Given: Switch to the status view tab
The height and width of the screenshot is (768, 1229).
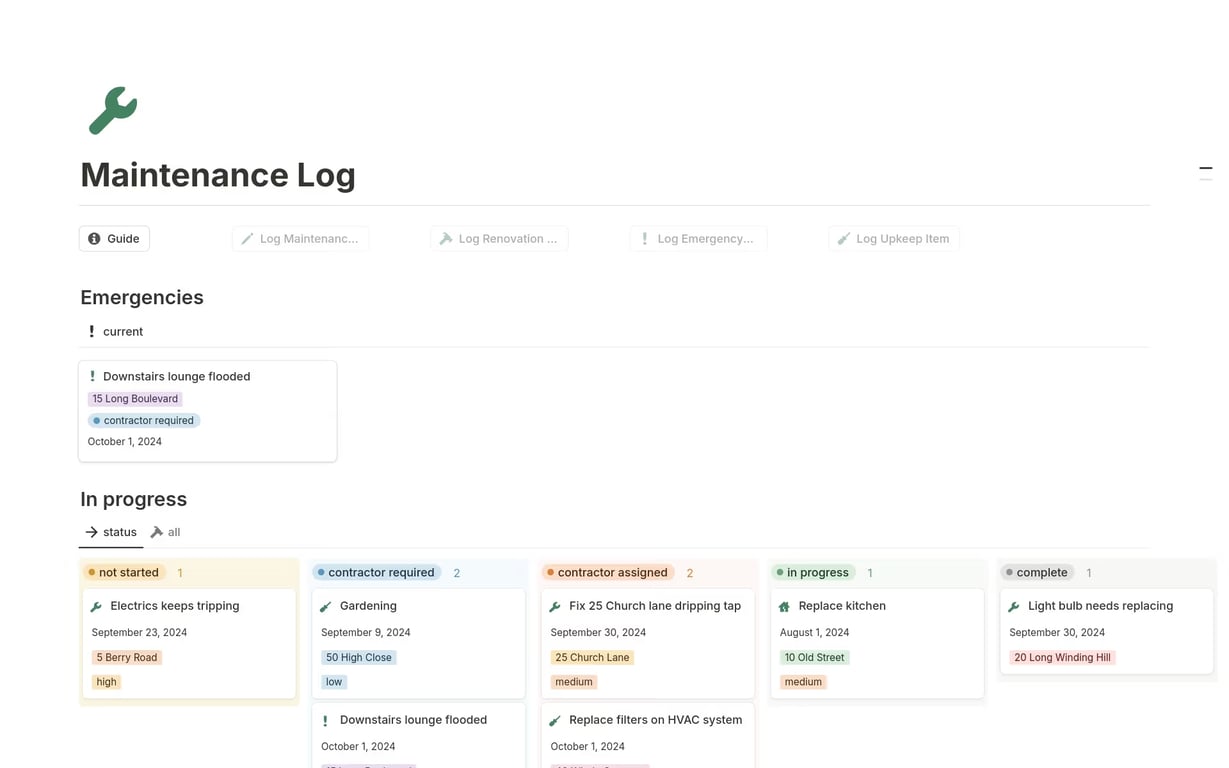Looking at the screenshot, I should click(x=111, y=533).
